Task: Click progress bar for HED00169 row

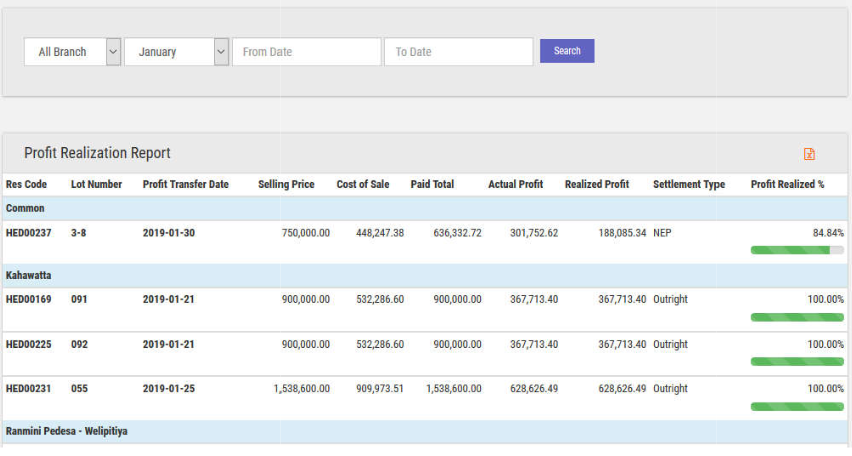Action: pos(797,317)
